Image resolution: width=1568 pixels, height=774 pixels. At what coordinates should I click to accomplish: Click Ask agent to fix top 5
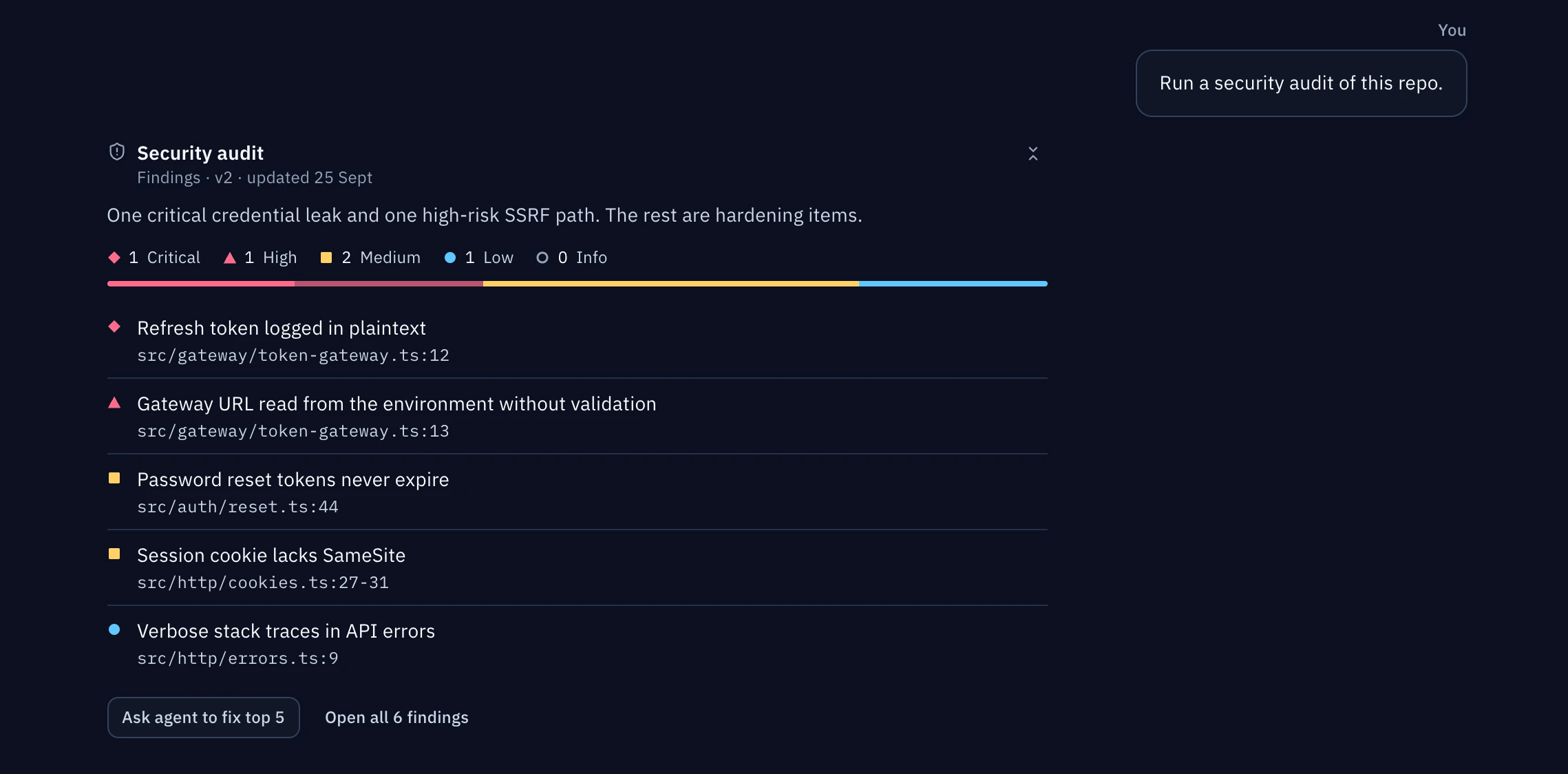[203, 718]
